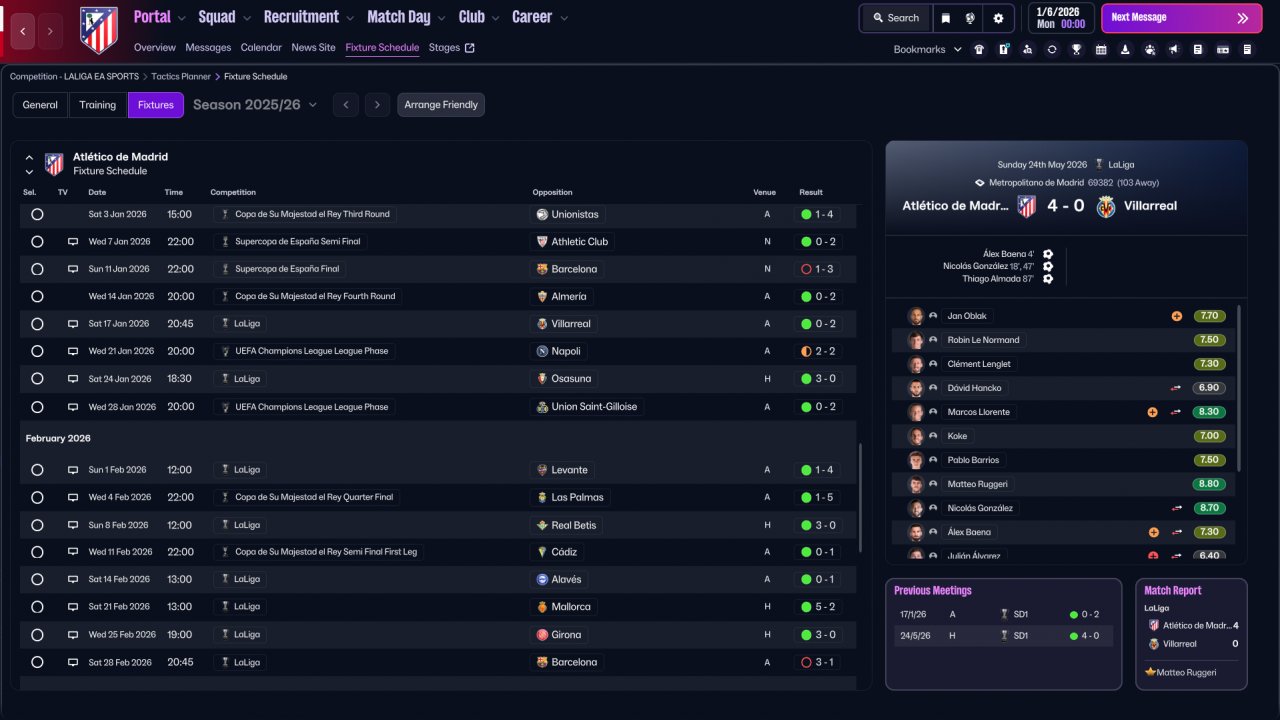Click the date and time display 1/6/2026
The height and width of the screenshot is (720, 1280).
pyautogui.click(x=1060, y=18)
